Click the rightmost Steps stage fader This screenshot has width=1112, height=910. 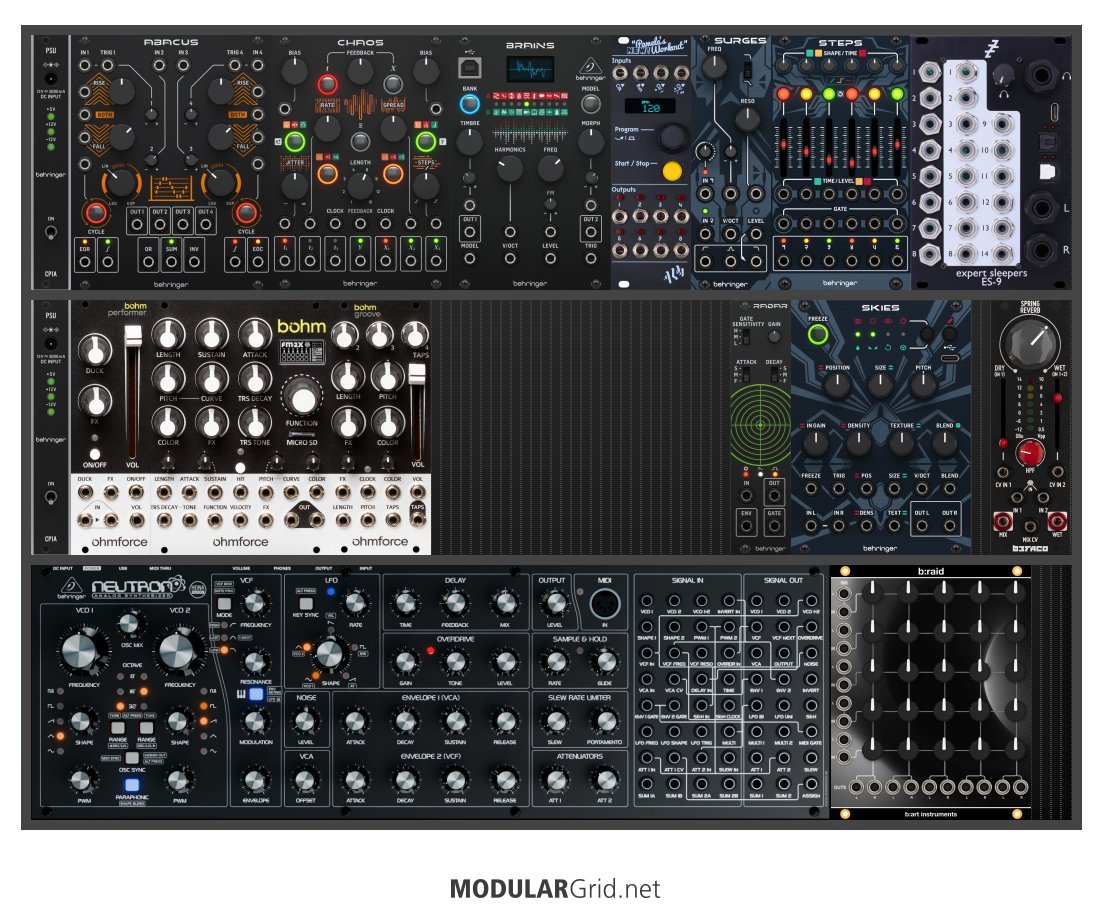tap(897, 148)
